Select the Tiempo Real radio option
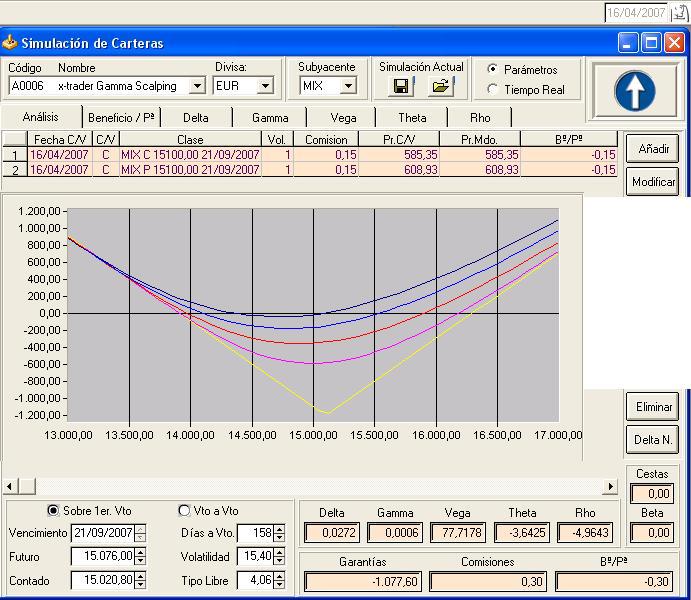The image size is (691, 600). point(493,89)
